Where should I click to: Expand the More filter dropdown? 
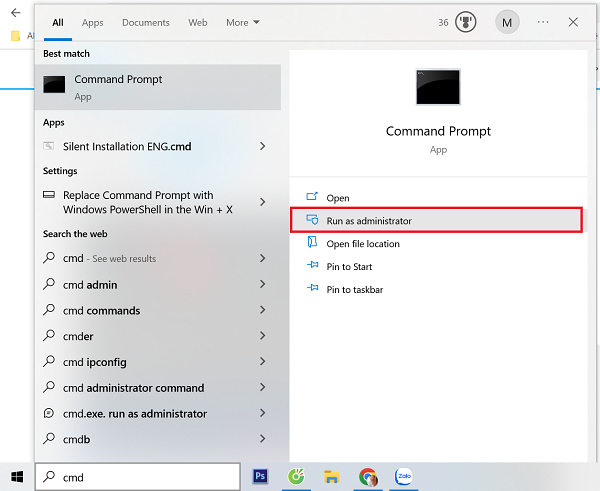[242, 22]
